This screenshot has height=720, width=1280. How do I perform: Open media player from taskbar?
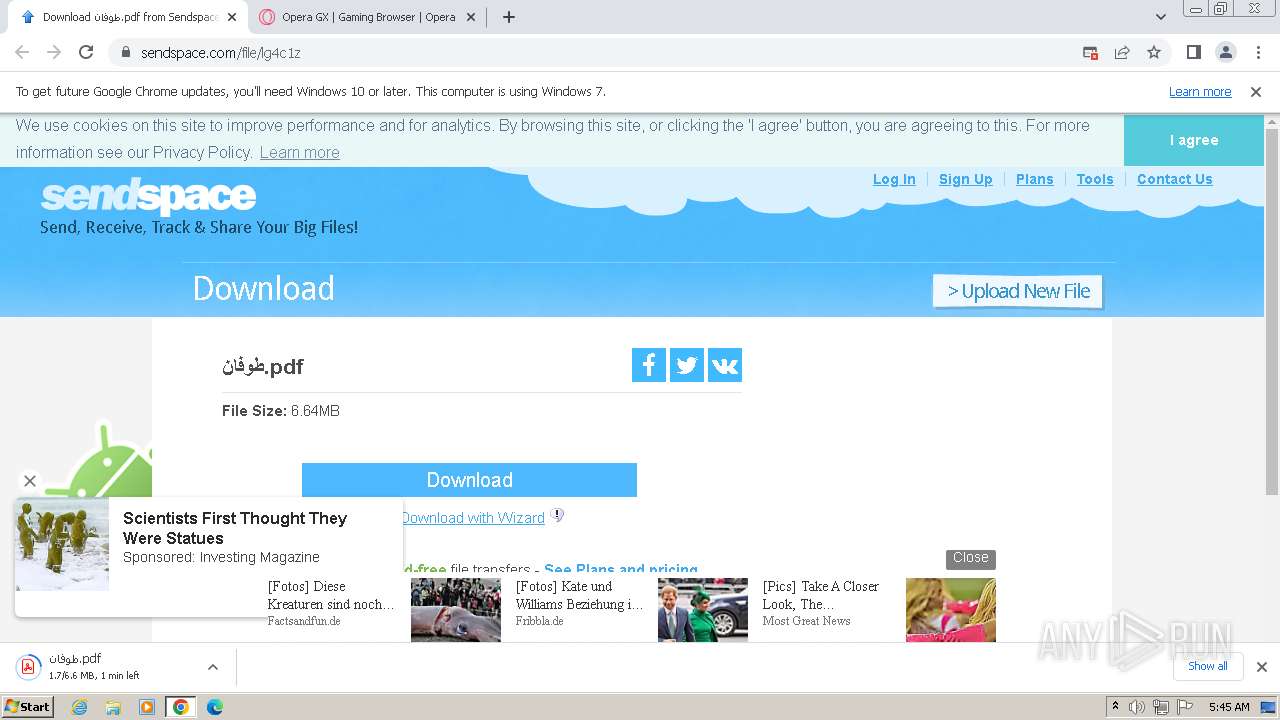147,707
